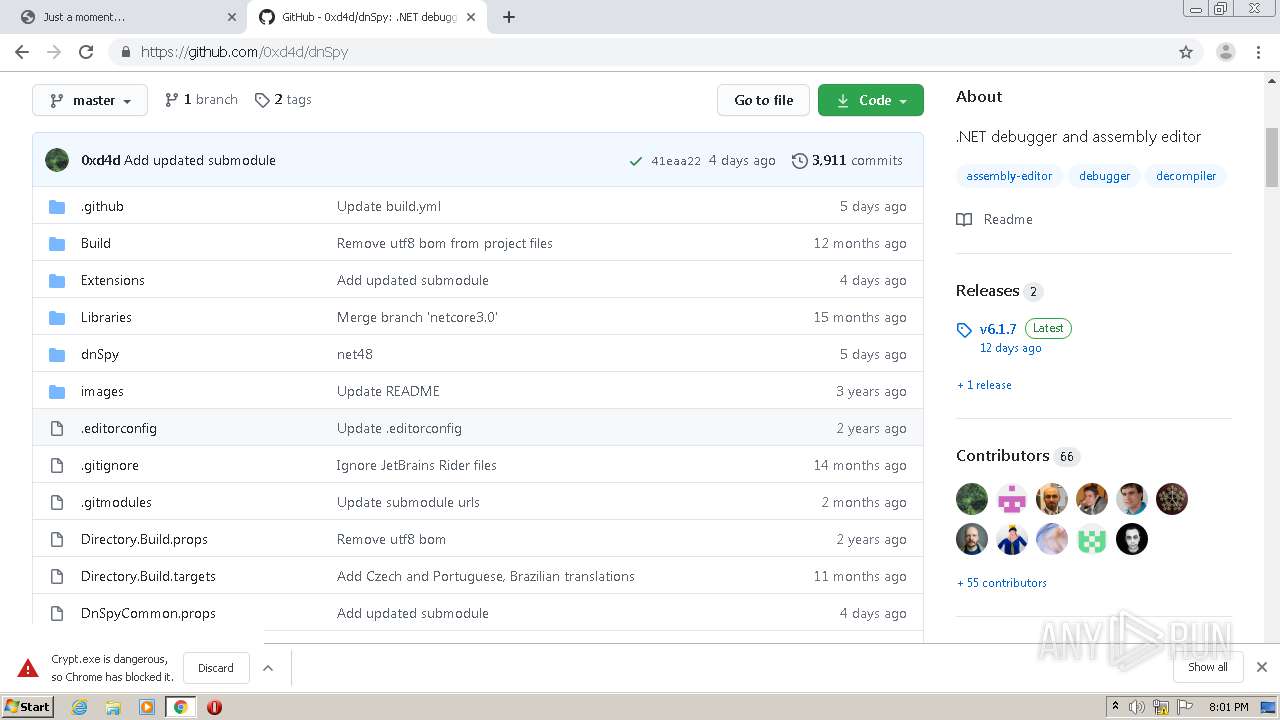Screen dimensions: 1280x720
Task: Click the page vertical scrollbar thumb
Action: tap(1272, 158)
